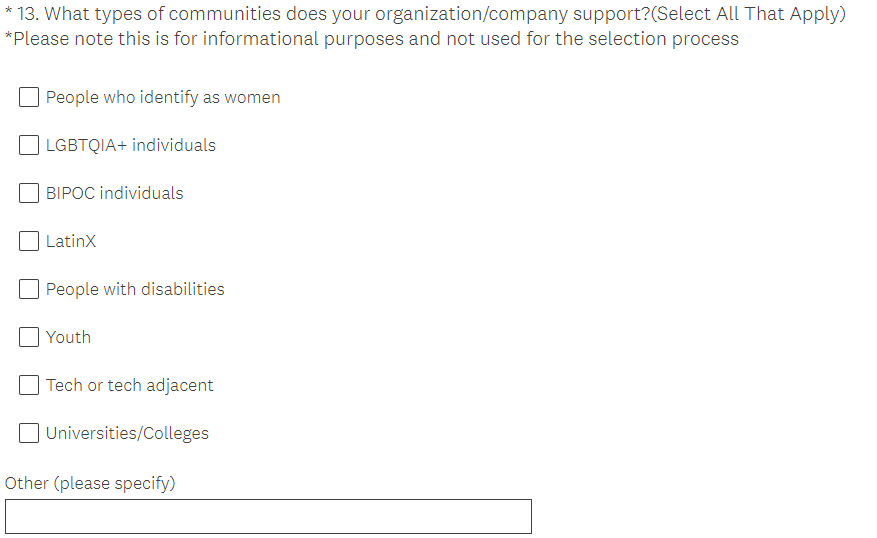Click the 'Universities/Colleges' label text
The image size is (877, 538).
(127, 433)
